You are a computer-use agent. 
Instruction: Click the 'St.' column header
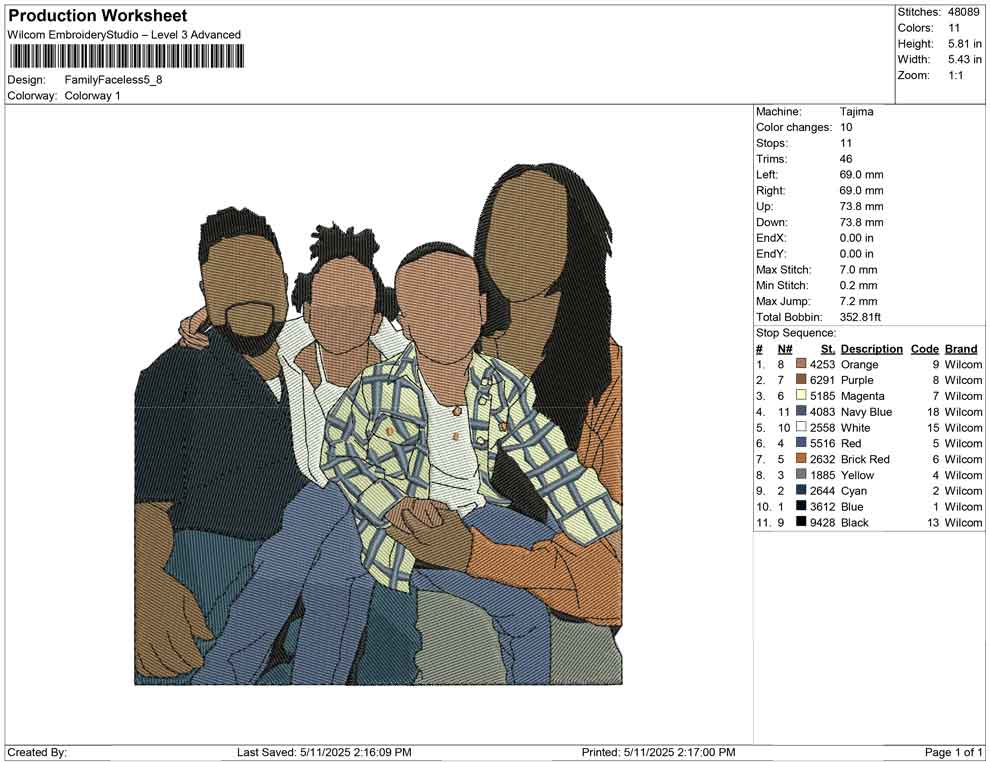point(828,349)
